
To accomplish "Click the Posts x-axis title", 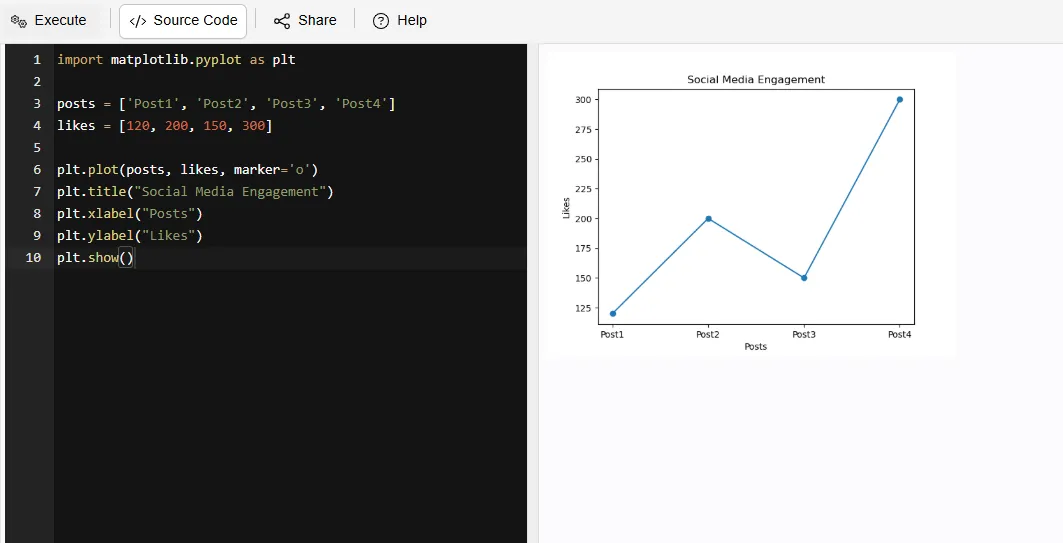I will click(x=756, y=346).
